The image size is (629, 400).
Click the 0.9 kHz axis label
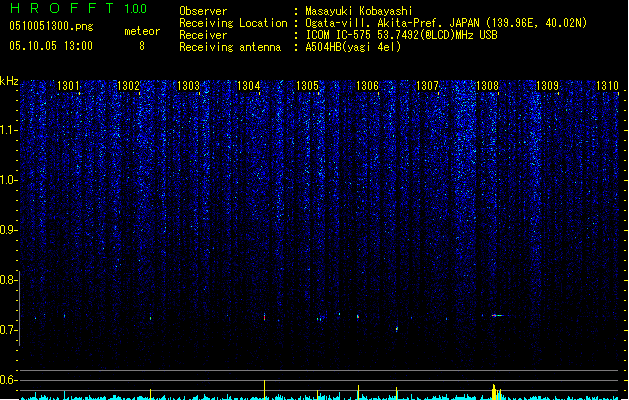tap(8, 229)
